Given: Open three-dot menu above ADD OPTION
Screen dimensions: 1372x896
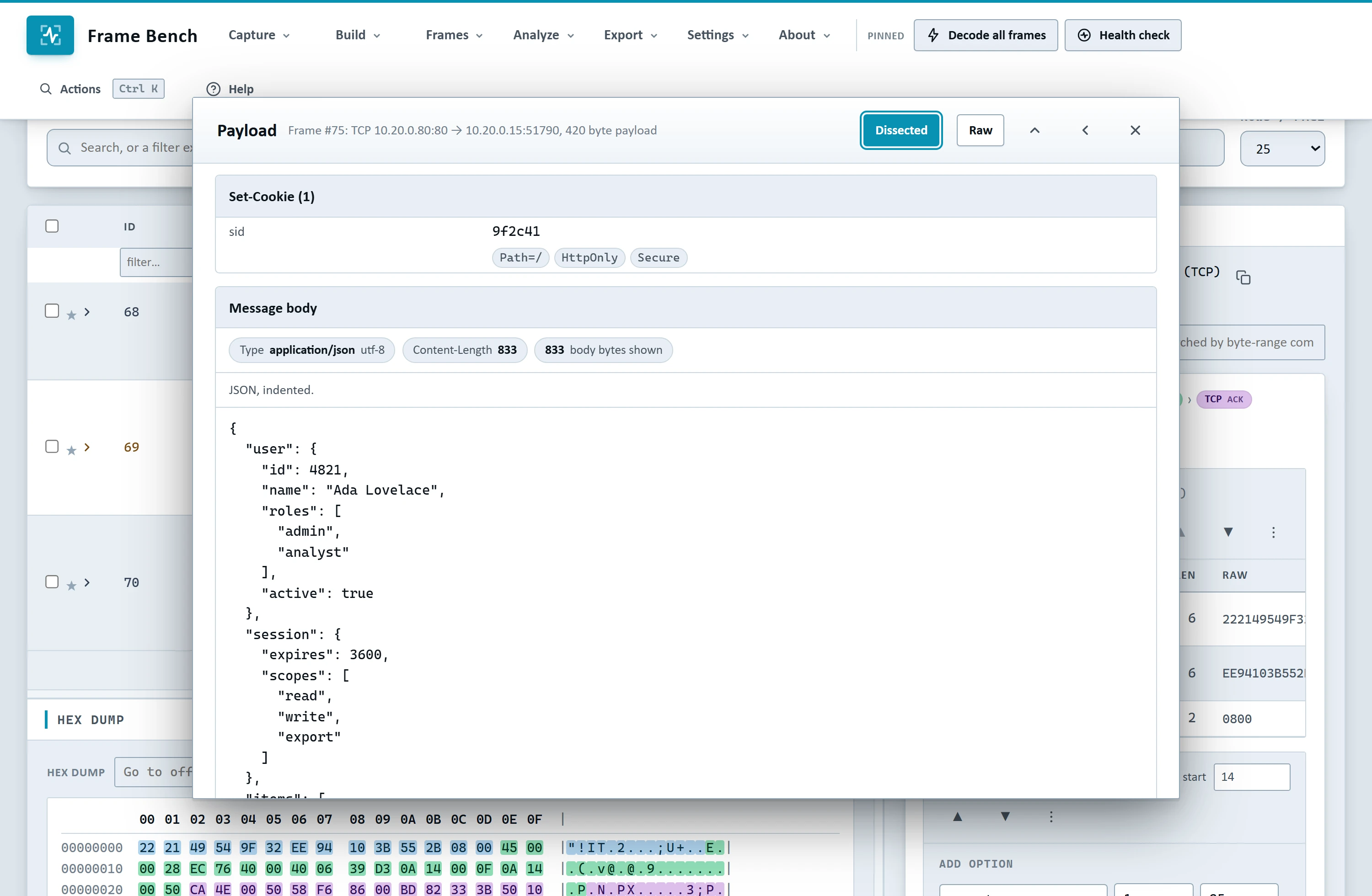Looking at the screenshot, I should [x=1051, y=816].
